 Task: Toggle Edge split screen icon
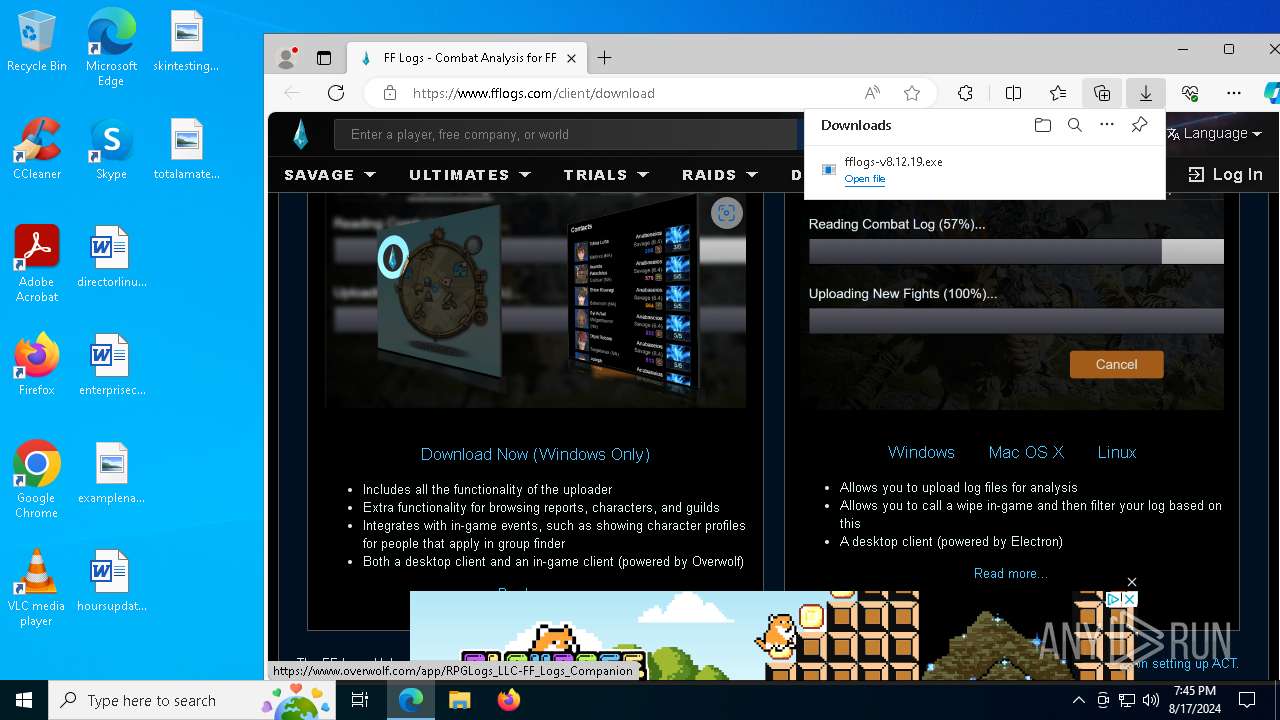tap(1013, 93)
